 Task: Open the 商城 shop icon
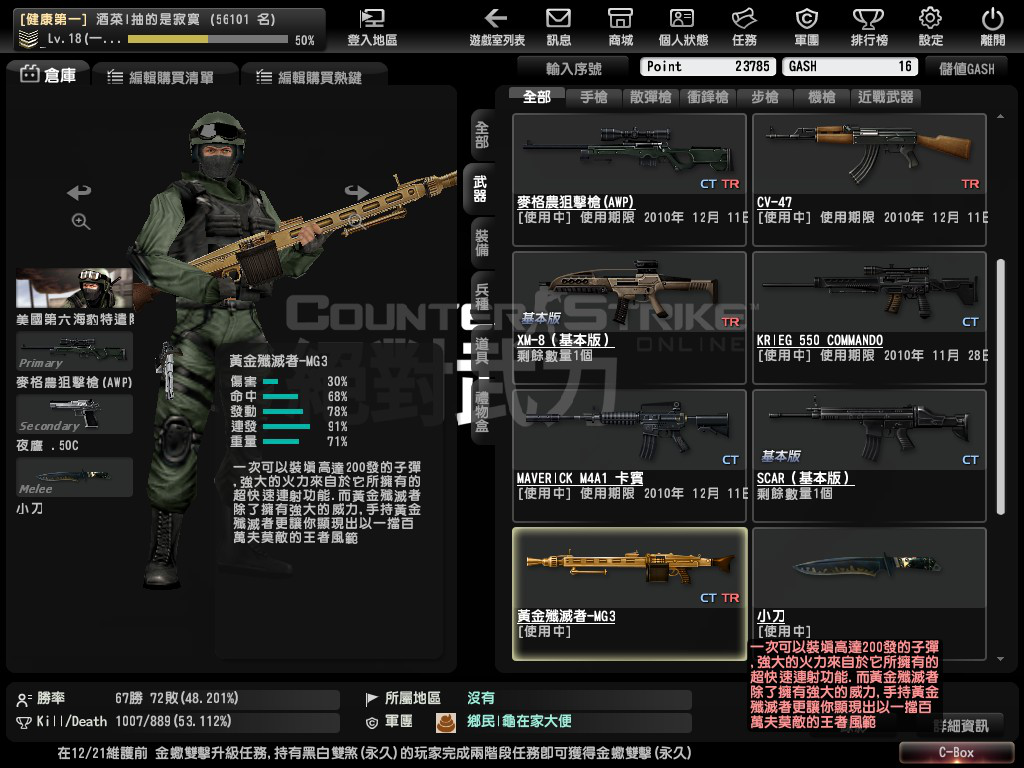coord(620,27)
